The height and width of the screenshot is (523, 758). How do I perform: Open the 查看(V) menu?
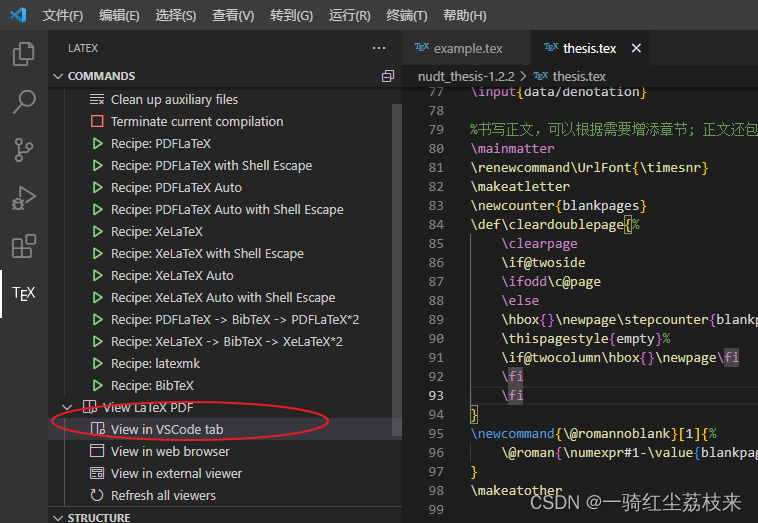[x=233, y=15]
